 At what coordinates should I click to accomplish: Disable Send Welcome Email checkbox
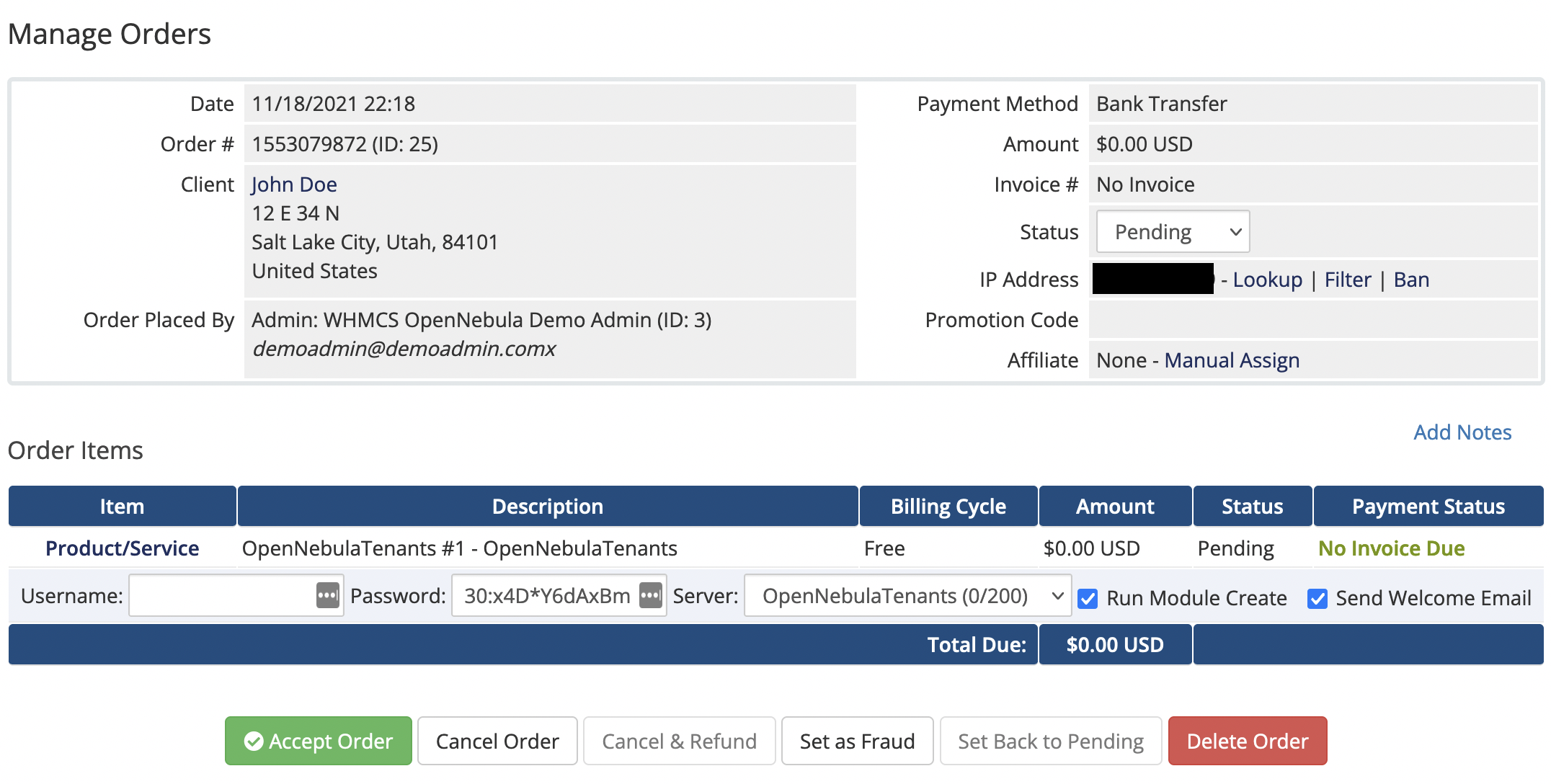click(x=1317, y=599)
